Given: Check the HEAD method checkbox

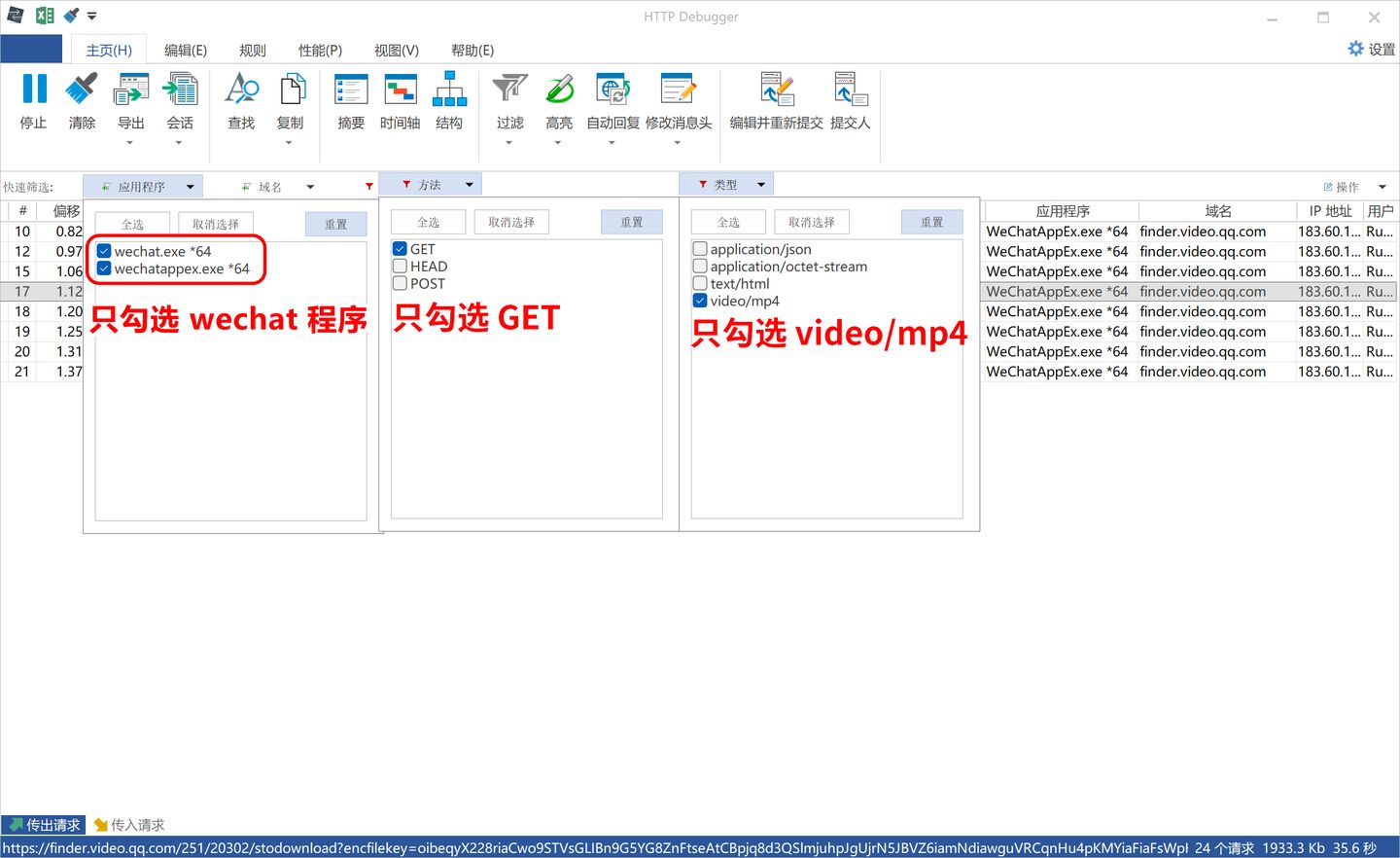Looking at the screenshot, I should pyautogui.click(x=400, y=267).
